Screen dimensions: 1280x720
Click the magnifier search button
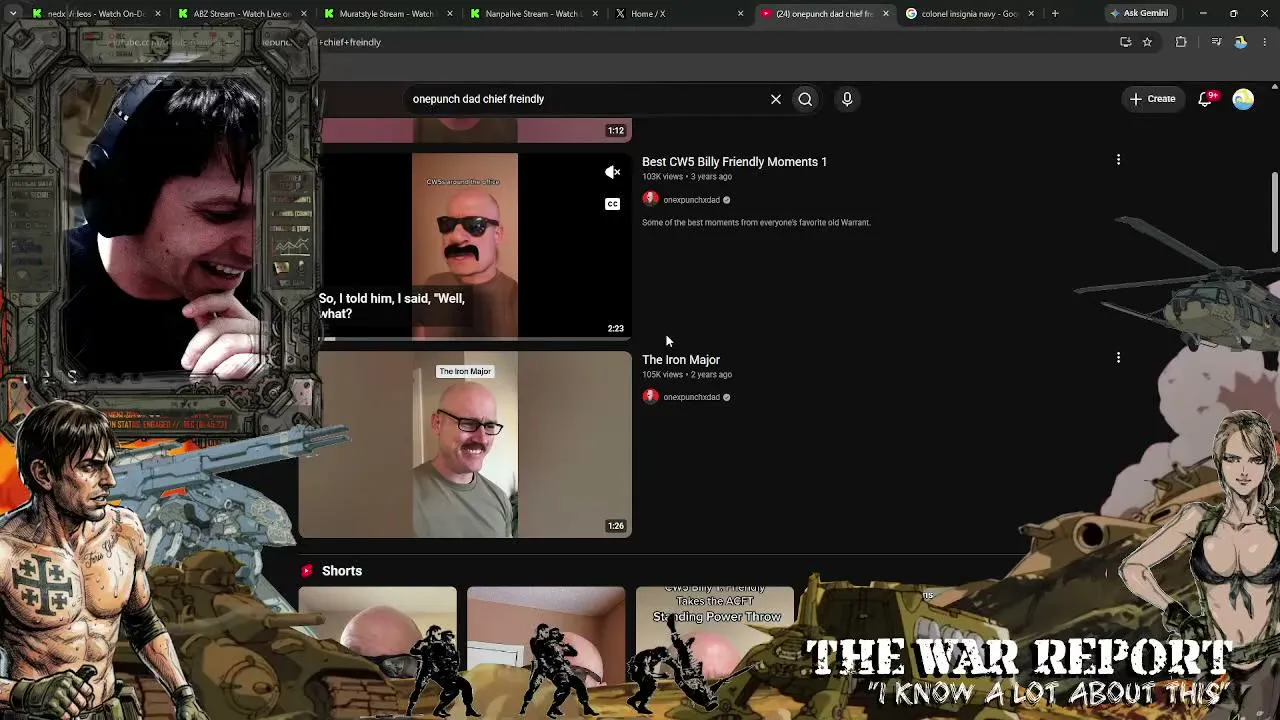coord(805,99)
